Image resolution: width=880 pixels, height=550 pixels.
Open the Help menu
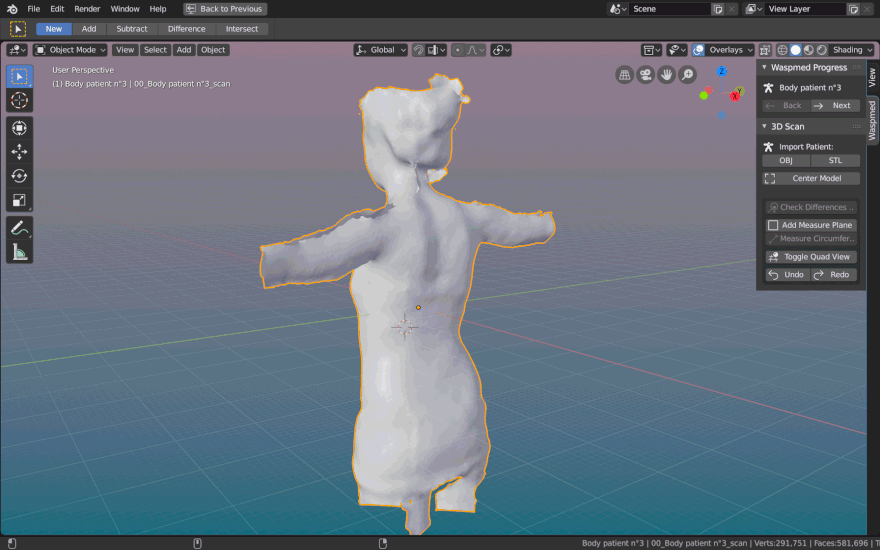pos(158,9)
